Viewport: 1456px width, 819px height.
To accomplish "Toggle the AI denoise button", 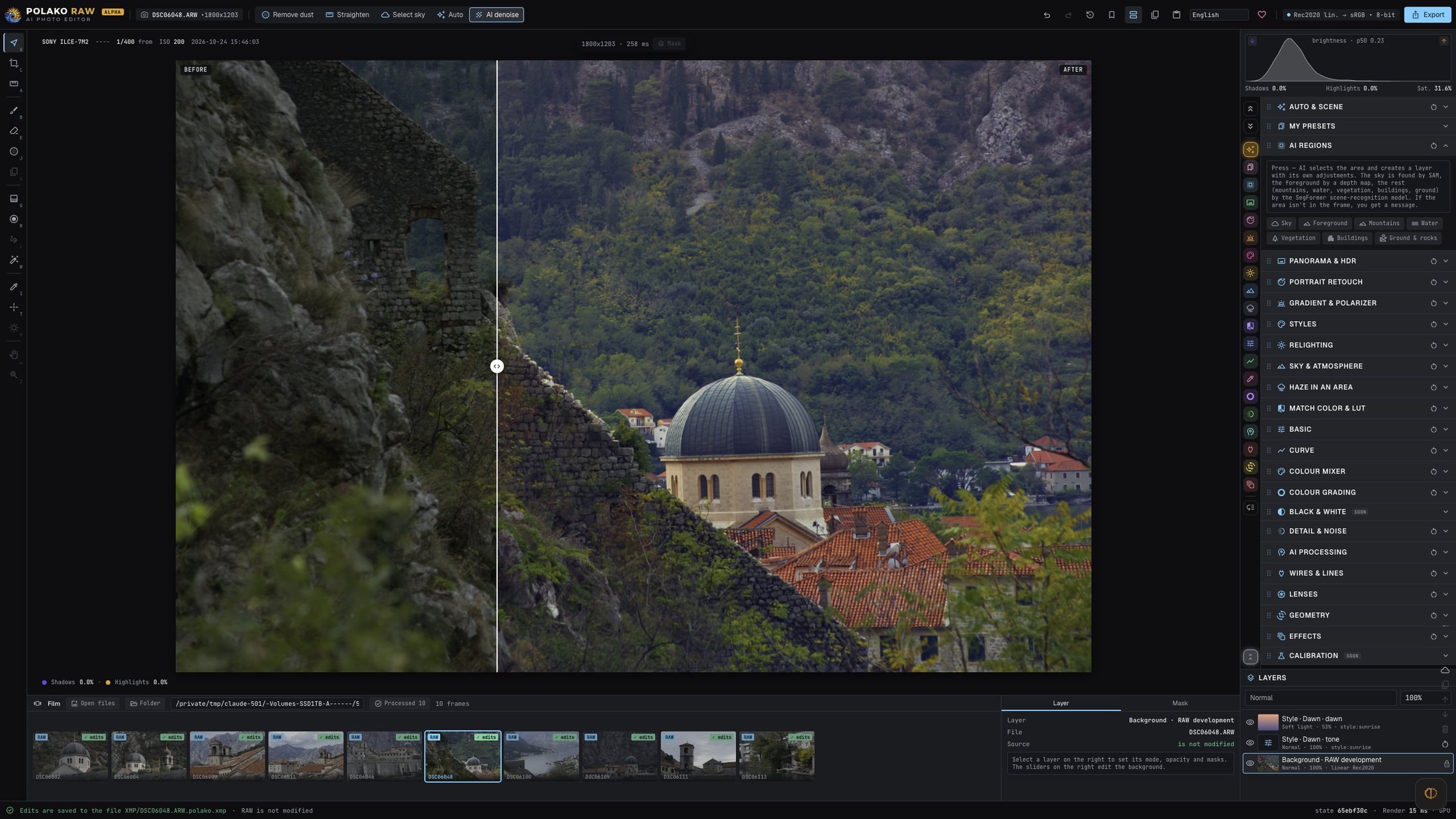I will pyautogui.click(x=496, y=15).
